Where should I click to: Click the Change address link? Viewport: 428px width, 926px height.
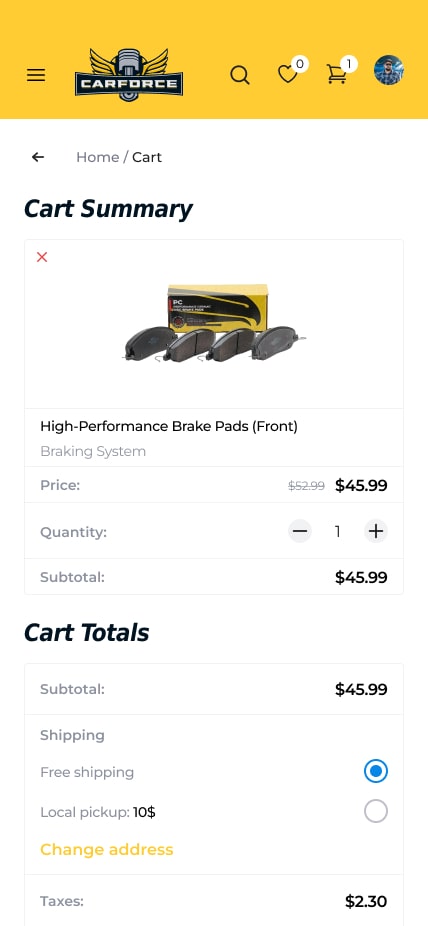[x=107, y=849]
